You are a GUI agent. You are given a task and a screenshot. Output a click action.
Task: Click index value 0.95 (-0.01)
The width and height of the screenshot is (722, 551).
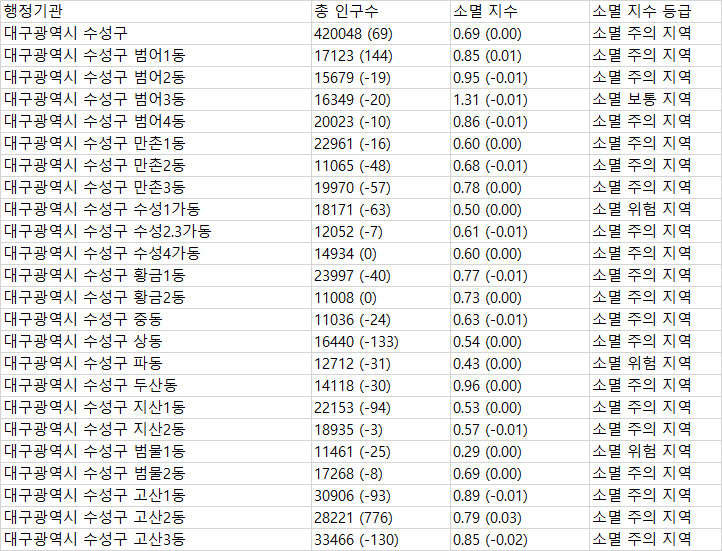pyautogui.click(x=490, y=78)
